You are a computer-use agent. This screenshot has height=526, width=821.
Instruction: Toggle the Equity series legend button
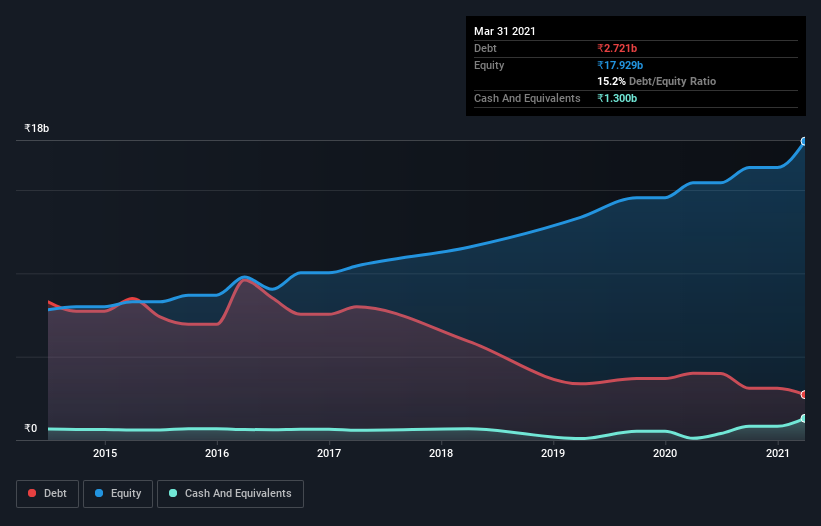118,494
